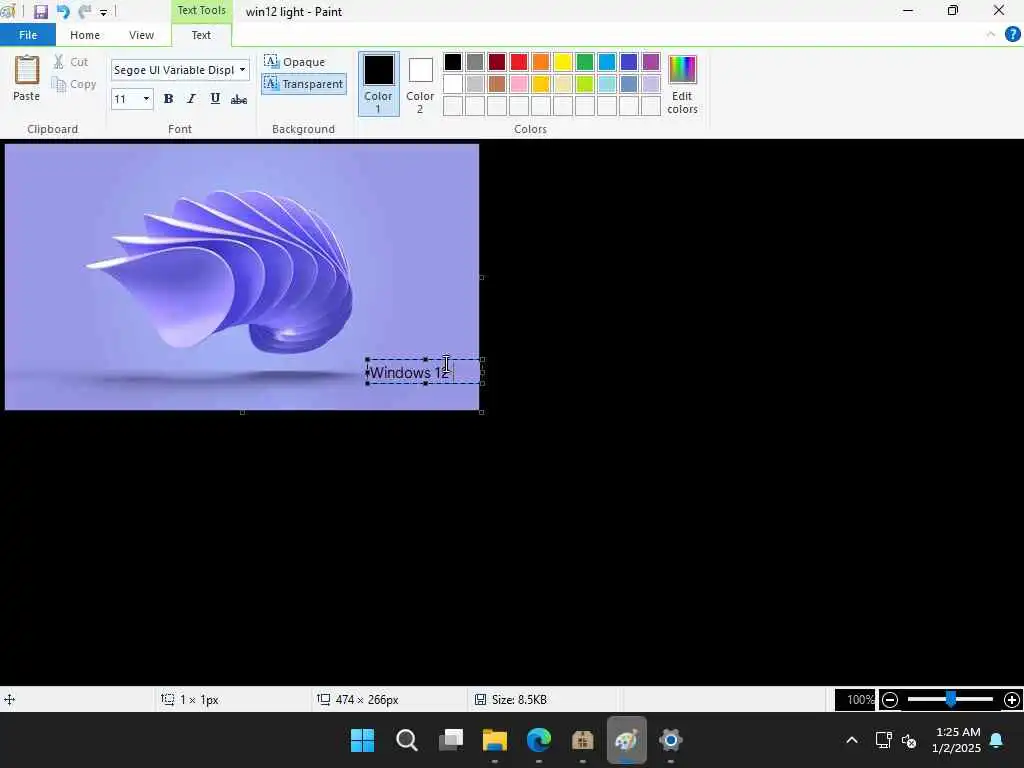
Task: Paste from clipboard
Action: (27, 78)
